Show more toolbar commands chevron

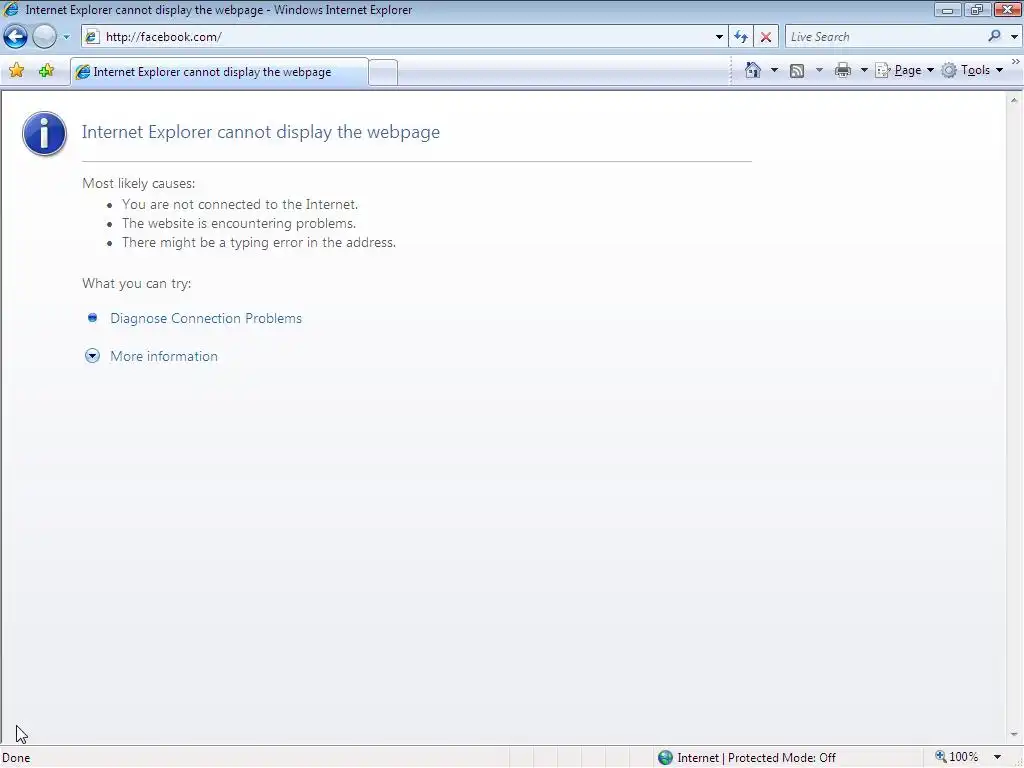coord(1016,61)
